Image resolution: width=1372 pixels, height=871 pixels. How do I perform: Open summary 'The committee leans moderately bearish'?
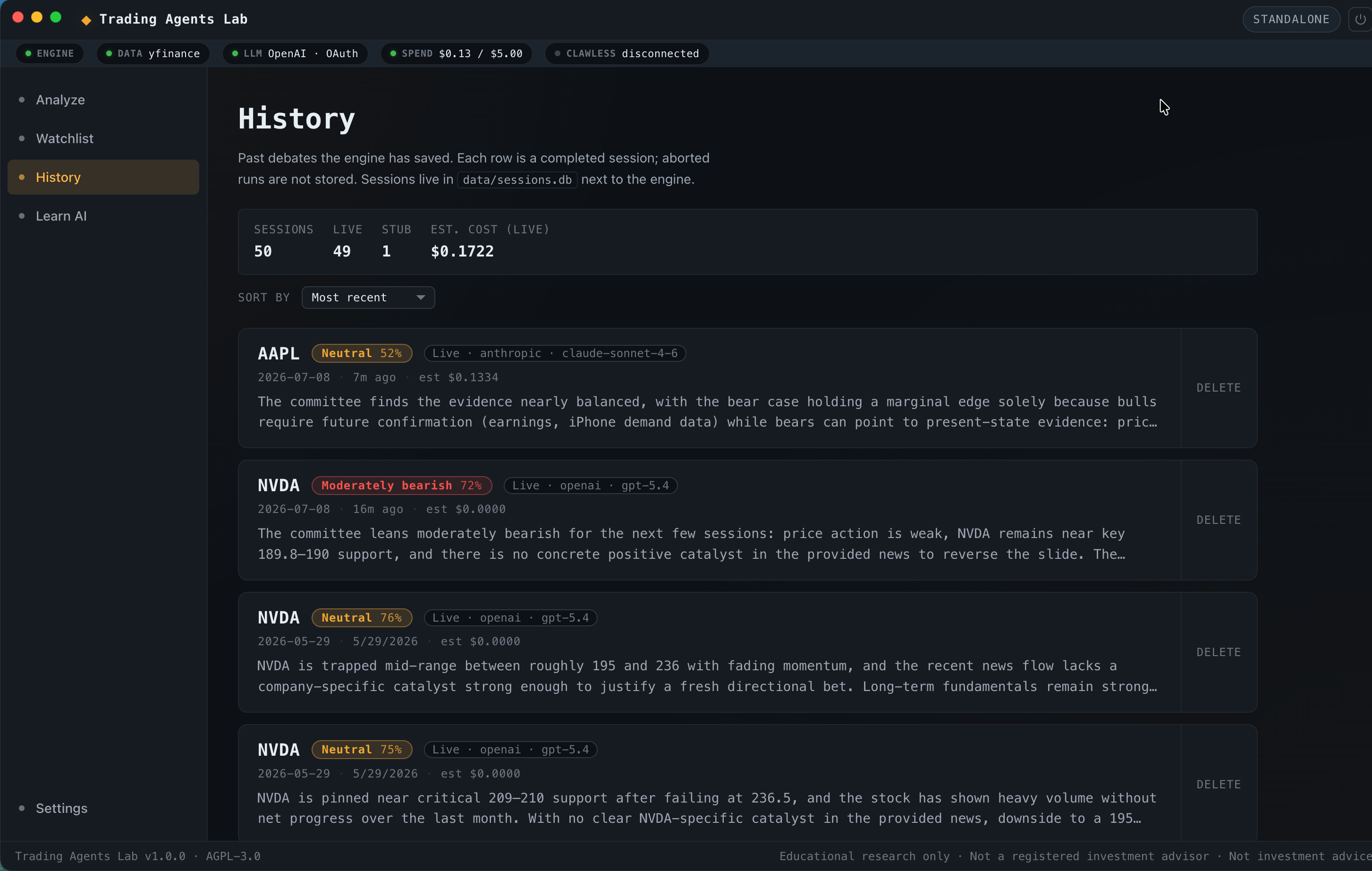point(691,544)
